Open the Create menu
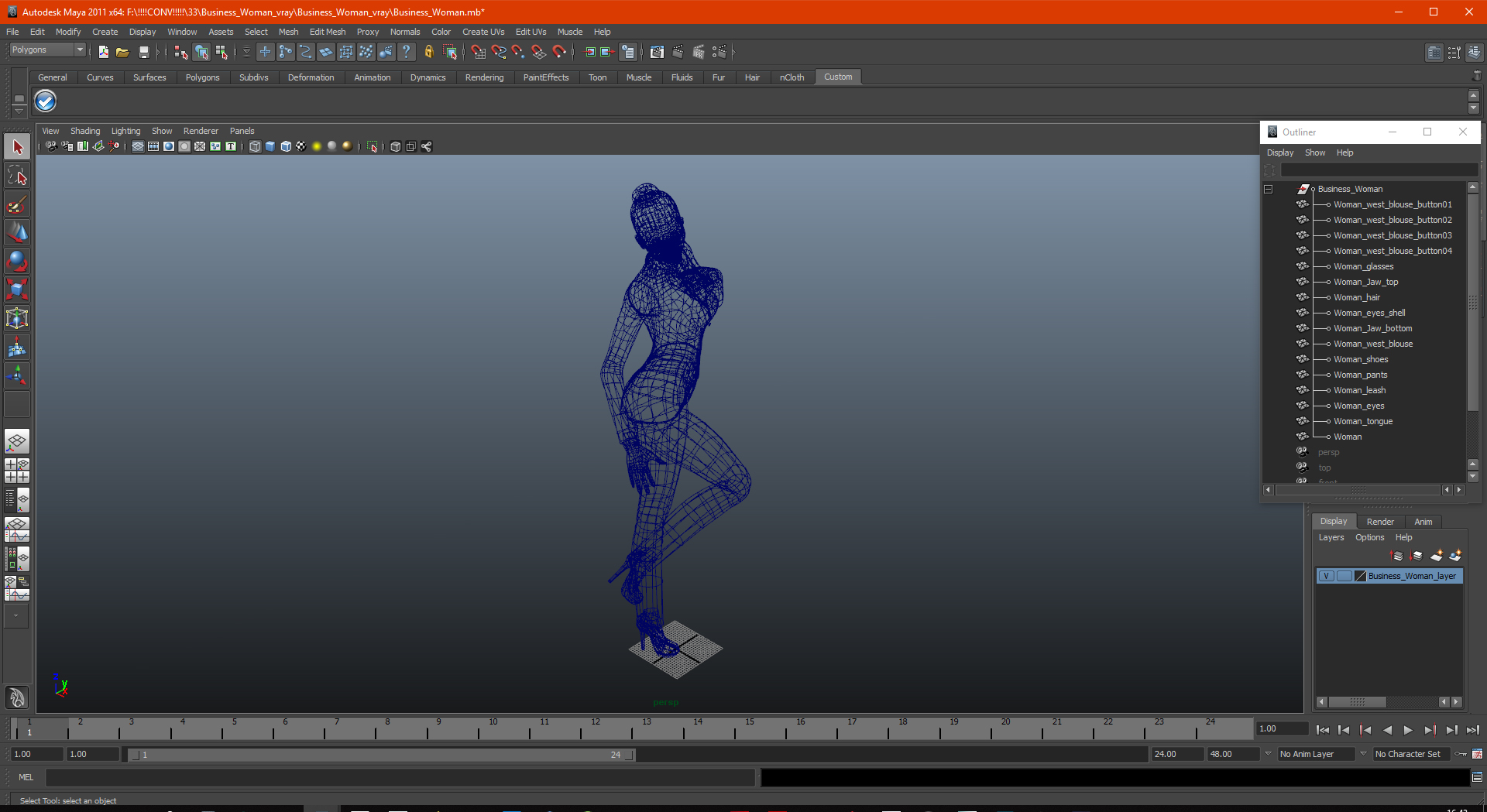The height and width of the screenshot is (812, 1487). pos(105,32)
